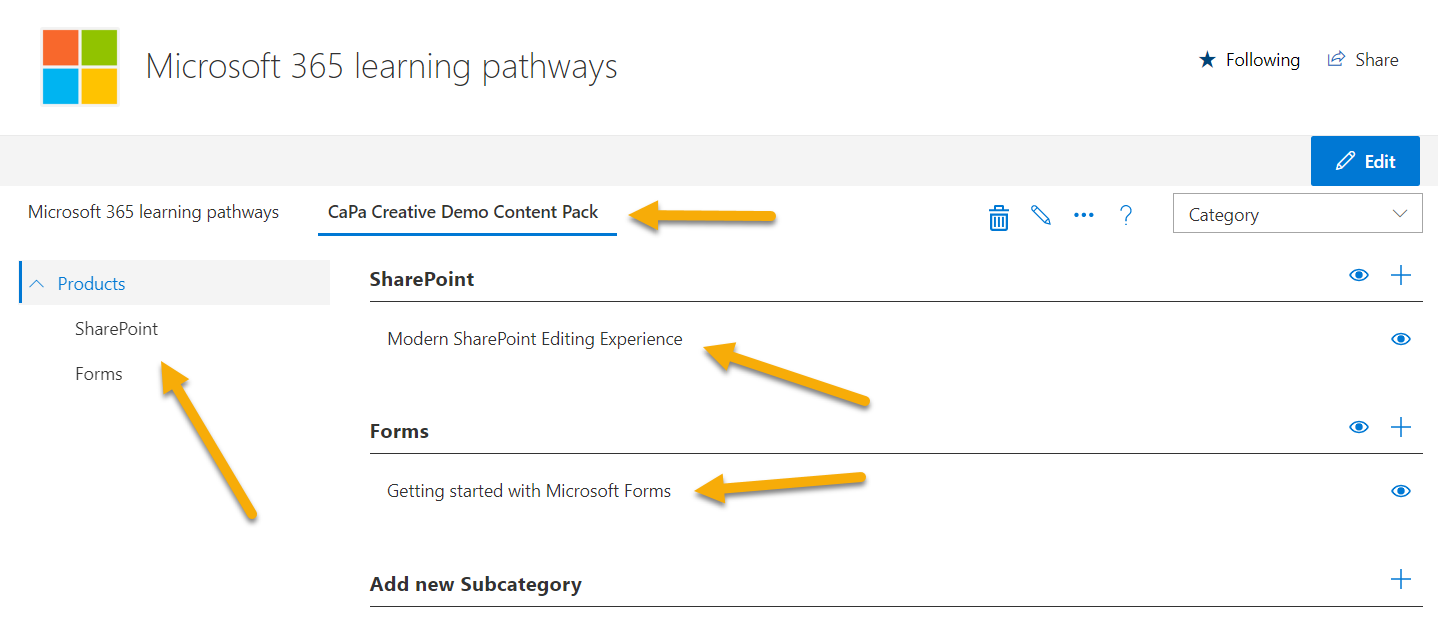Add a playlist to Forms subcategory via plus icon
This screenshot has height=641, width=1438.
click(x=1401, y=427)
